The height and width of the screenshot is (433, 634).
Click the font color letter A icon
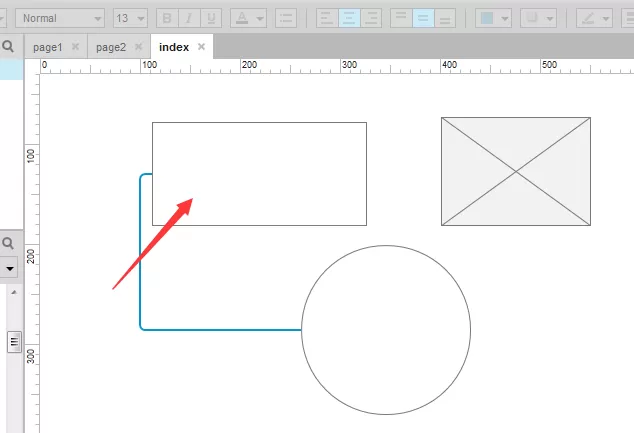pyautogui.click(x=242, y=18)
